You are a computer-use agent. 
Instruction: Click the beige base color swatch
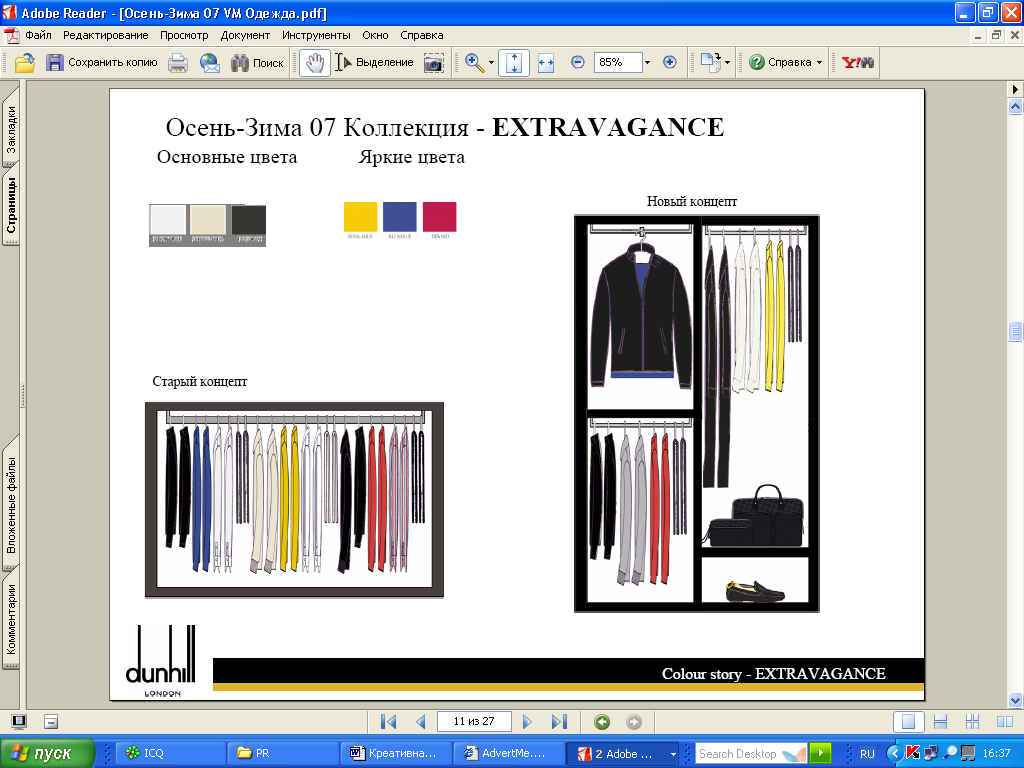pos(208,220)
